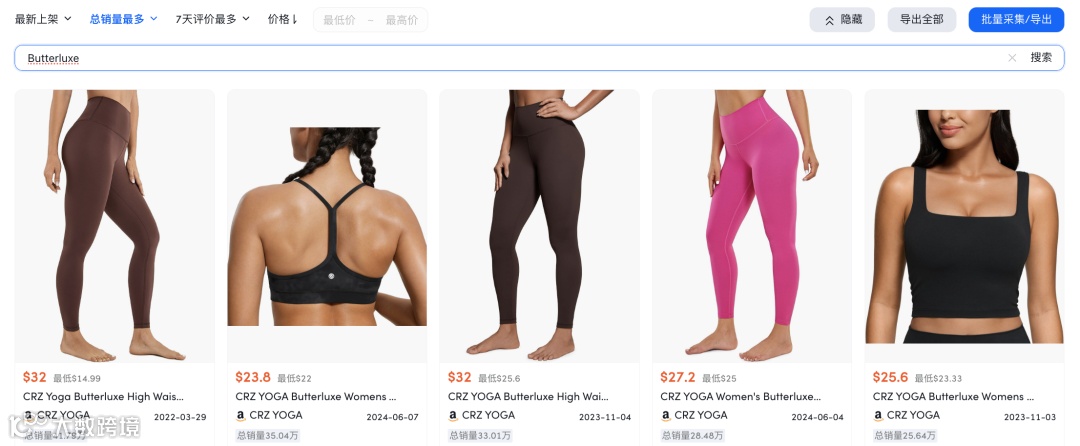The image size is (1080, 446).
Task: Open the CRZ YOGA Butterluxe Womens bra title
Action: [x=316, y=396]
